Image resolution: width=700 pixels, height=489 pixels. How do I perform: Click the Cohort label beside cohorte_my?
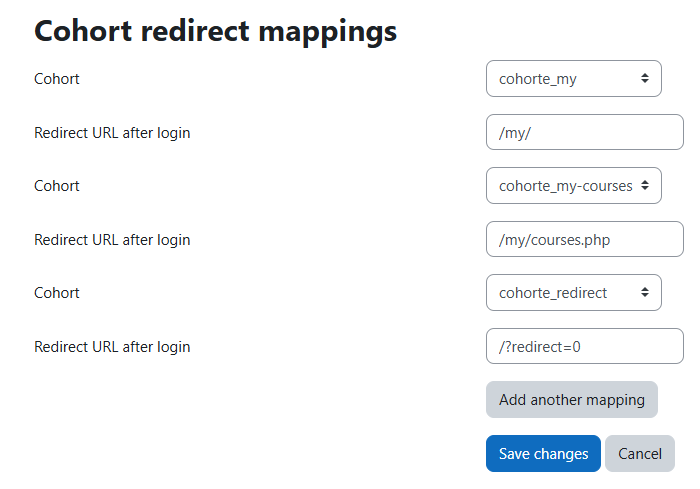pyautogui.click(x=57, y=79)
